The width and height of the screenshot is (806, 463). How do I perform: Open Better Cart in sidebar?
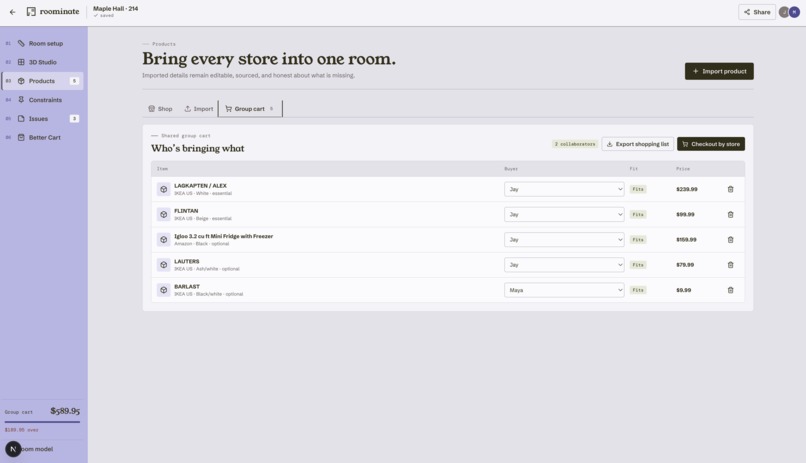(x=43, y=137)
